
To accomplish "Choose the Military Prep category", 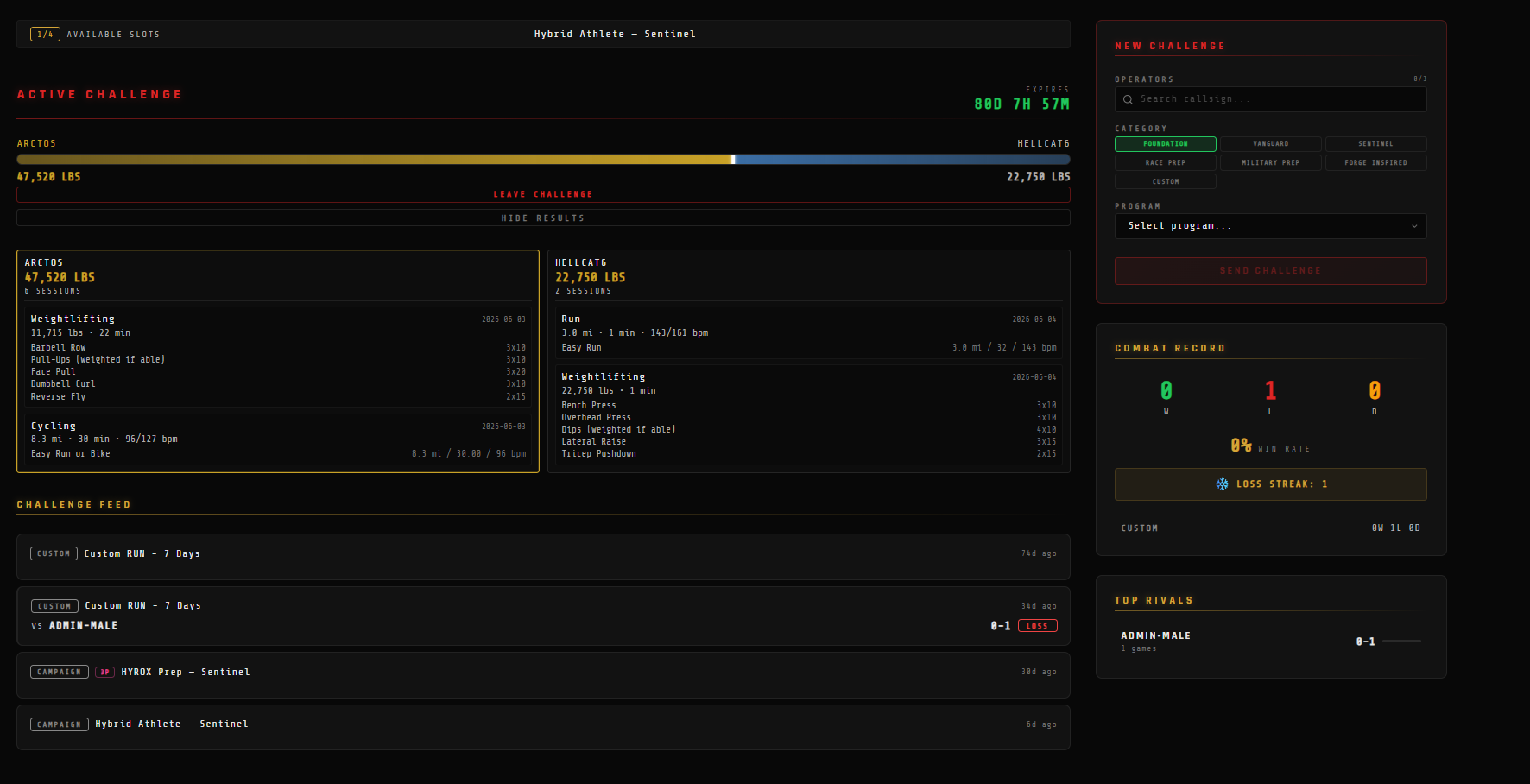I will pos(1271,163).
